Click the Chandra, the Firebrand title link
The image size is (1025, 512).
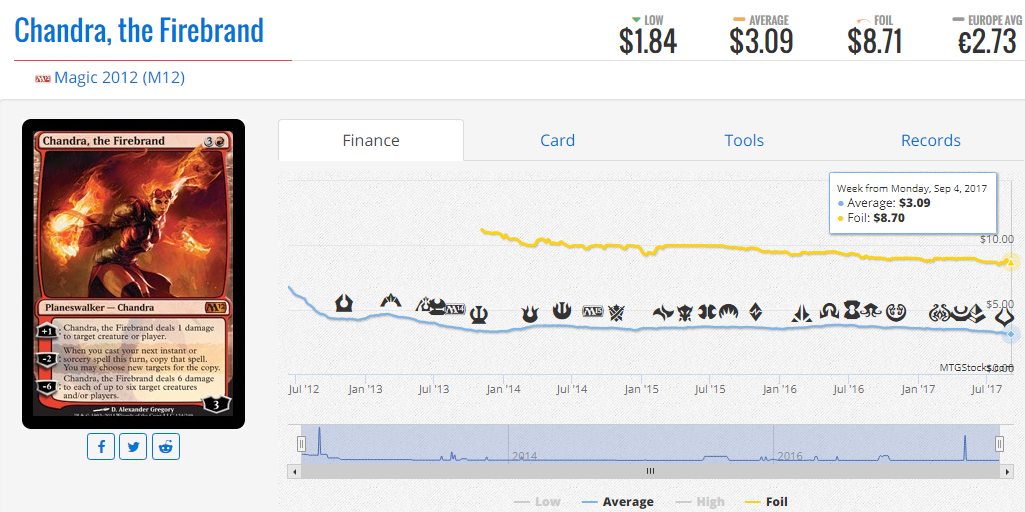pyautogui.click(x=139, y=30)
